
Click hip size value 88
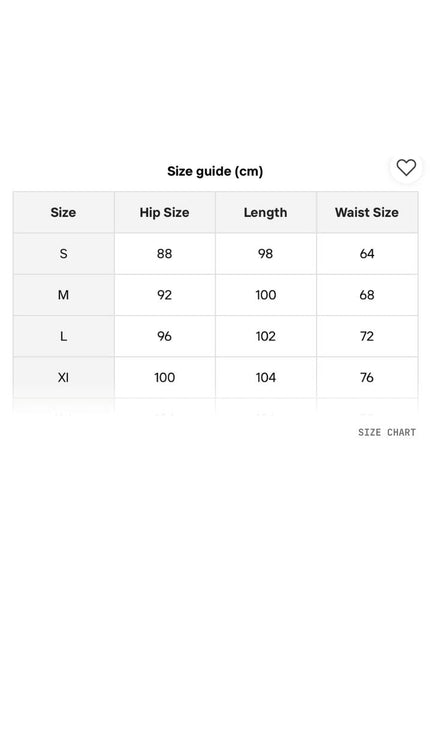[164, 254]
